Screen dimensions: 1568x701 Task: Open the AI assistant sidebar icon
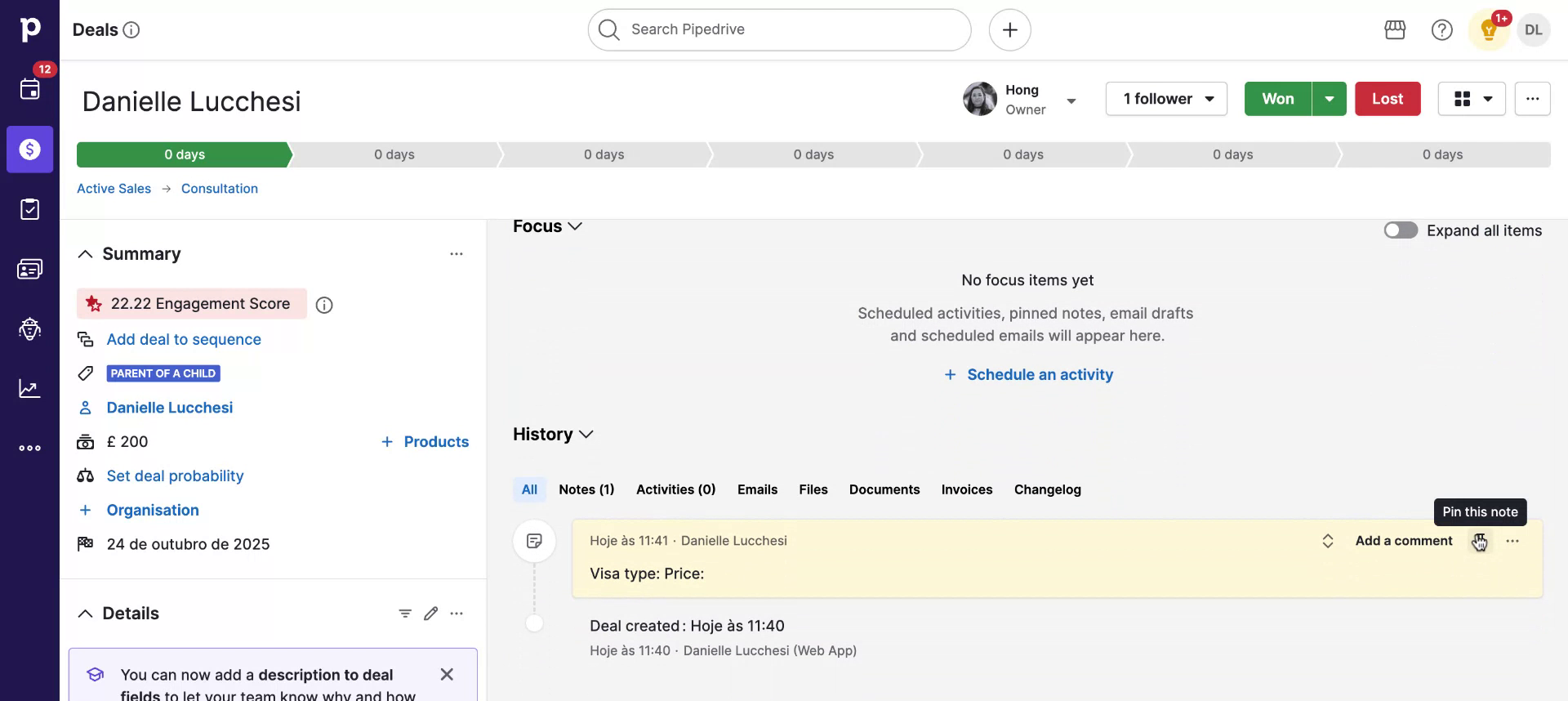[x=29, y=328]
